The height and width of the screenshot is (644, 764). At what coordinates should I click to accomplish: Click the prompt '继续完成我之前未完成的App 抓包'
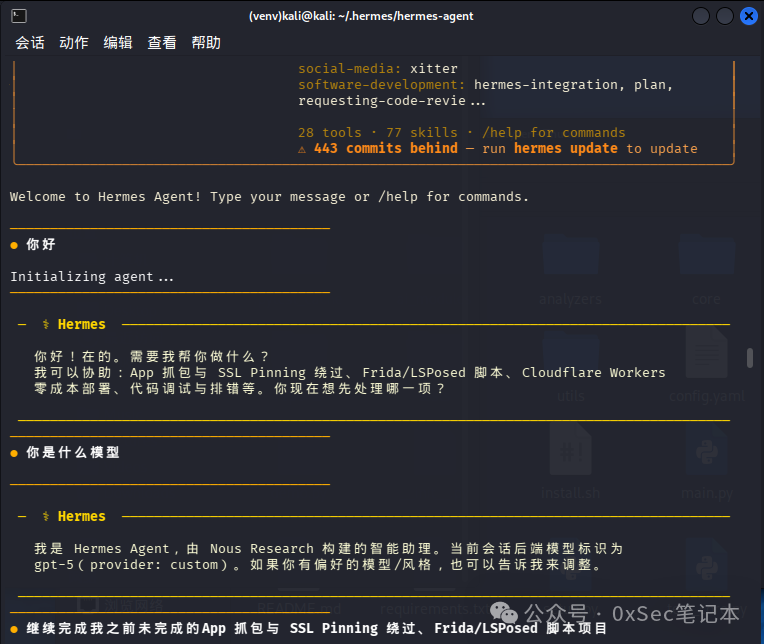pos(317,628)
